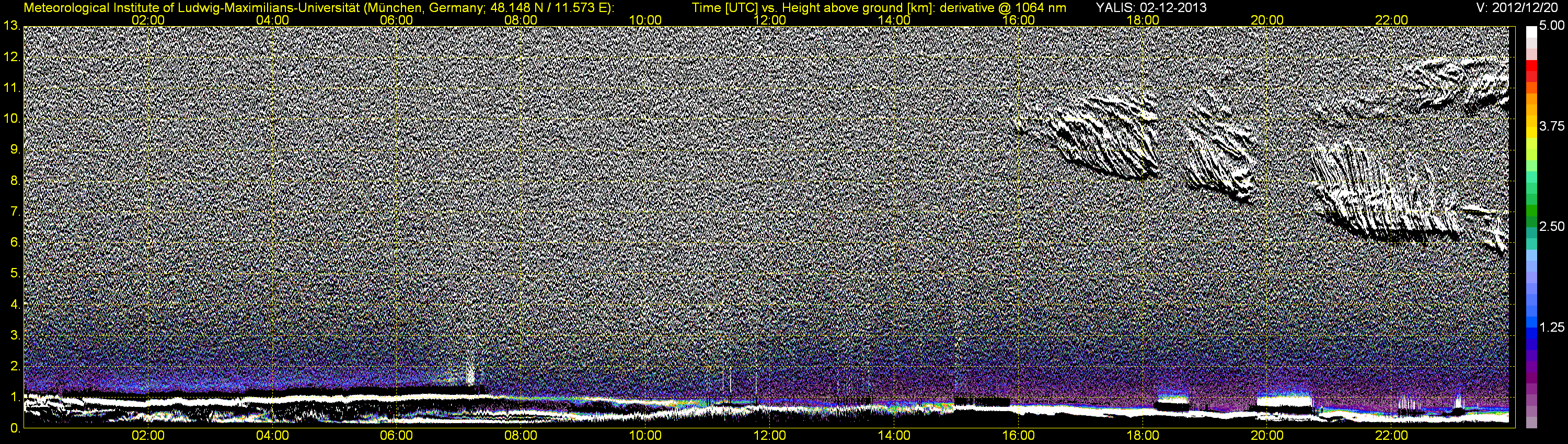Select the 16:00 label on the top time axis
Viewport: 1568px width, 444px height.
[x=1018, y=20]
